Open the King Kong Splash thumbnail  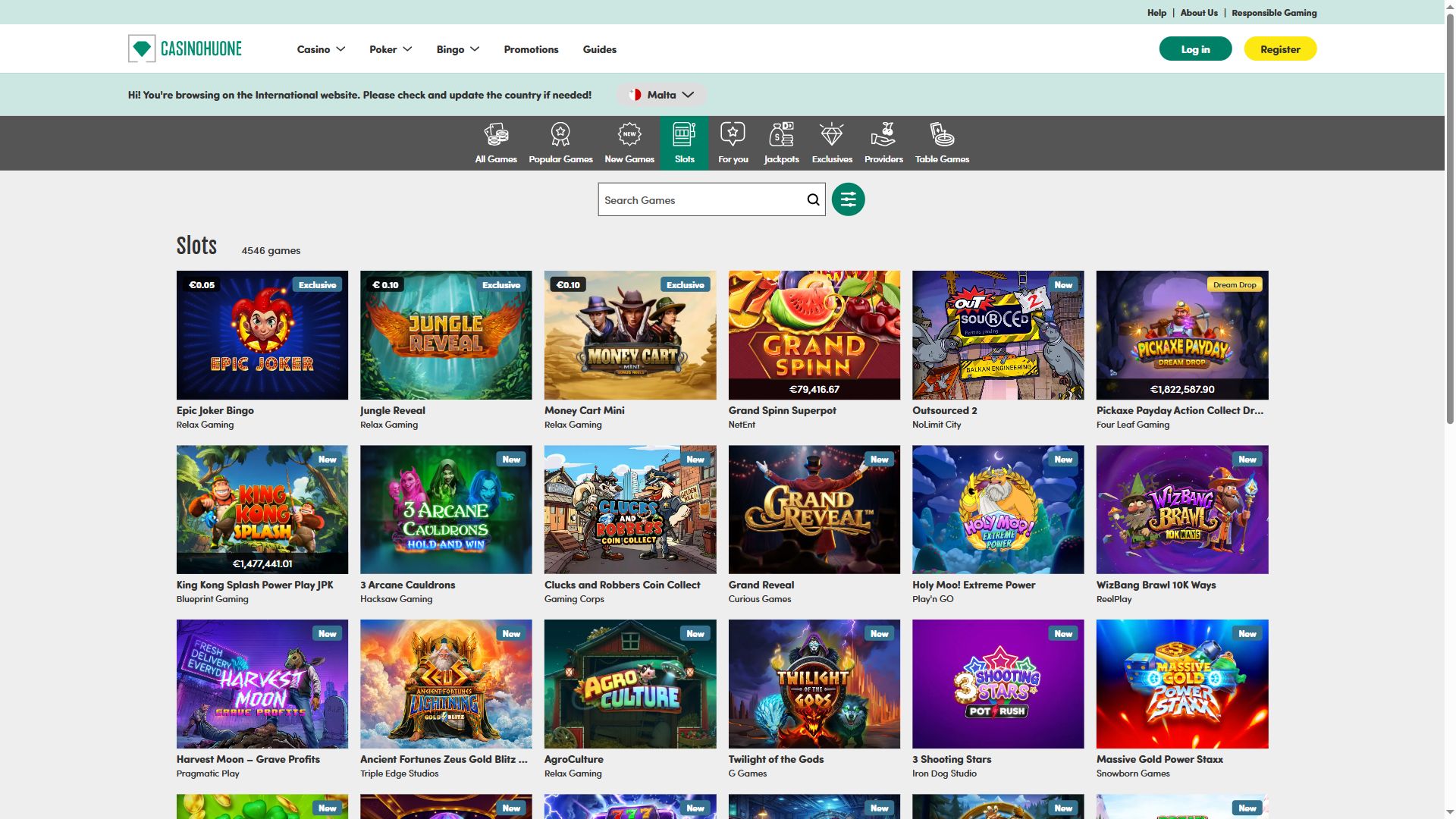[262, 510]
